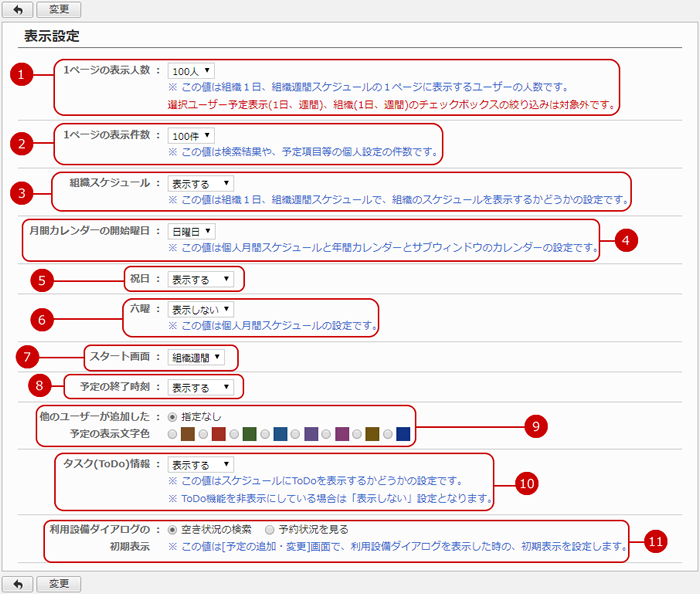
Task: Open the 1ページの表示件数 dropdown showing 100件
Action: (x=191, y=136)
